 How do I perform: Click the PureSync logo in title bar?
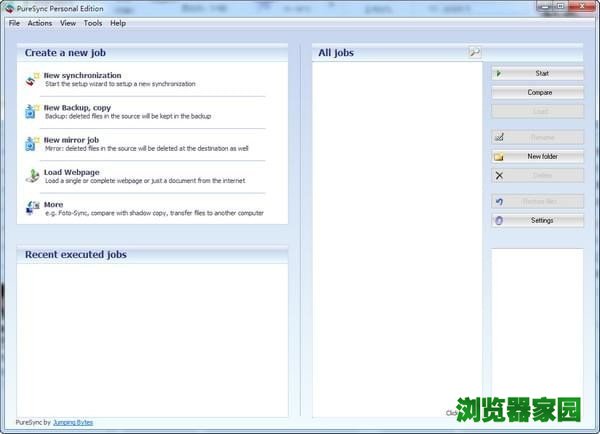(9, 7)
